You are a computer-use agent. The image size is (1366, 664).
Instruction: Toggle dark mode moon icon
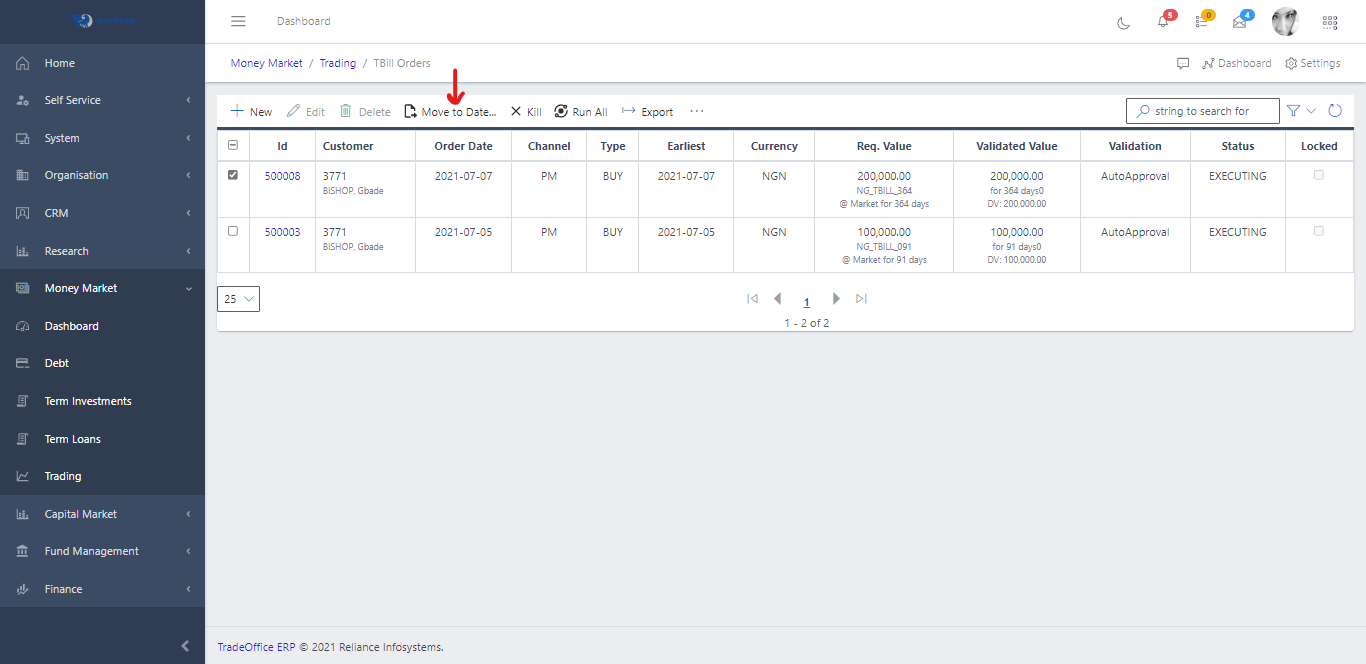click(1124, 22)
